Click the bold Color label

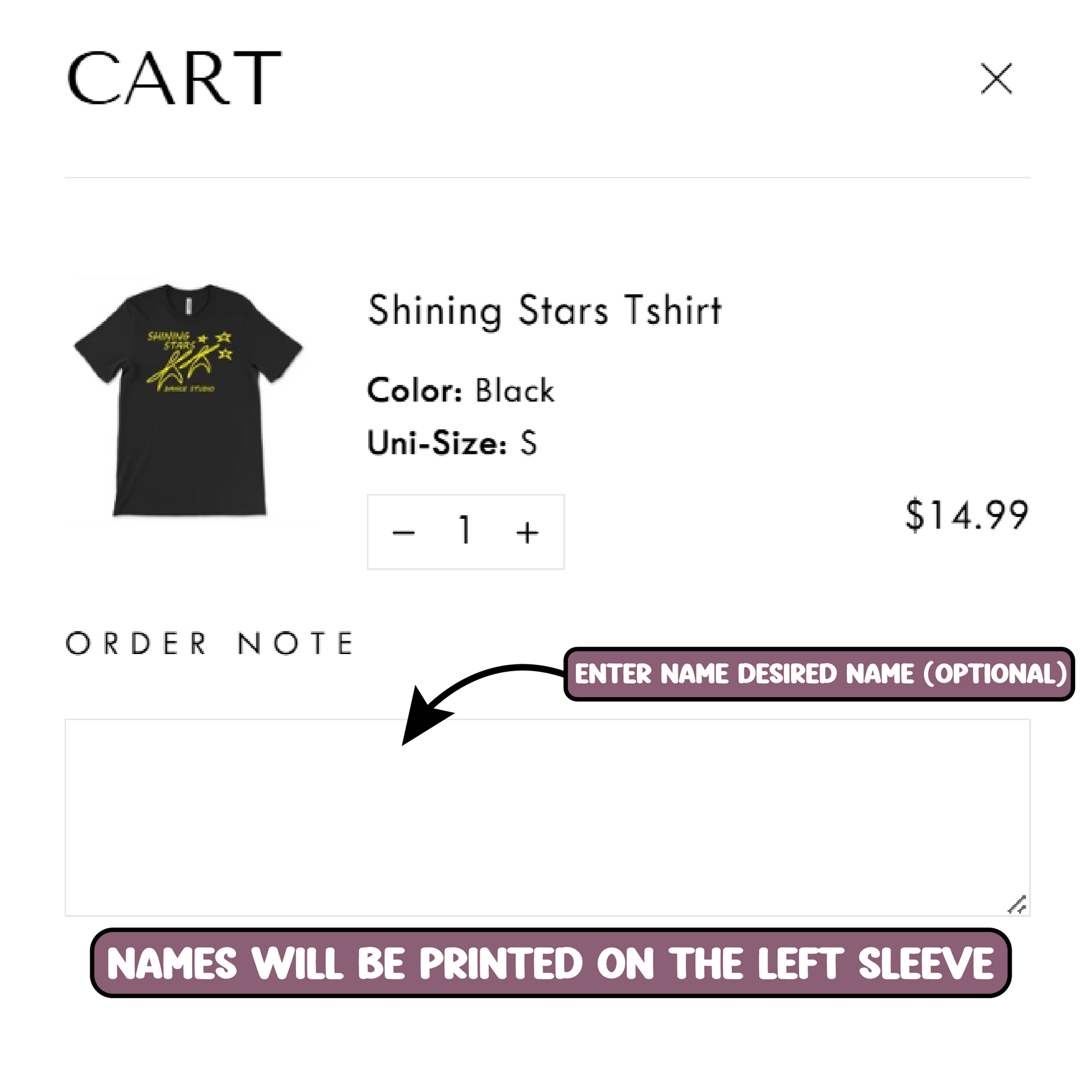pyautogui.click(x=415, y=391)
